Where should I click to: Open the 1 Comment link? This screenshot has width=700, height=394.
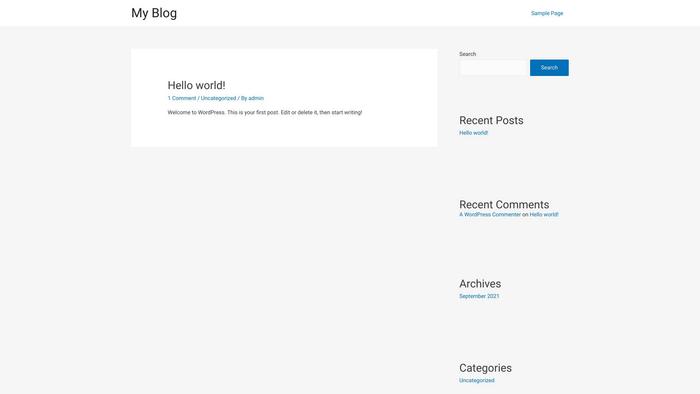coord(182,98)
